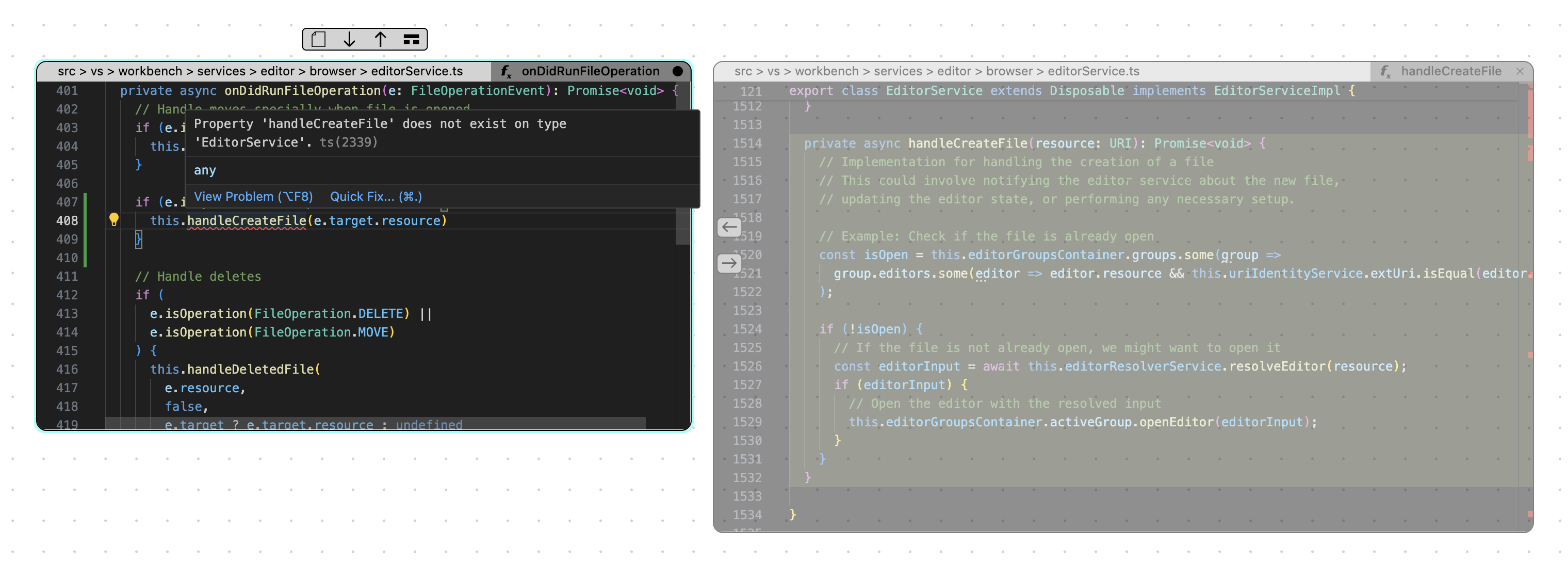
Task: Select the onDidRunFileOperation tab label
Action: click(591, 71)
